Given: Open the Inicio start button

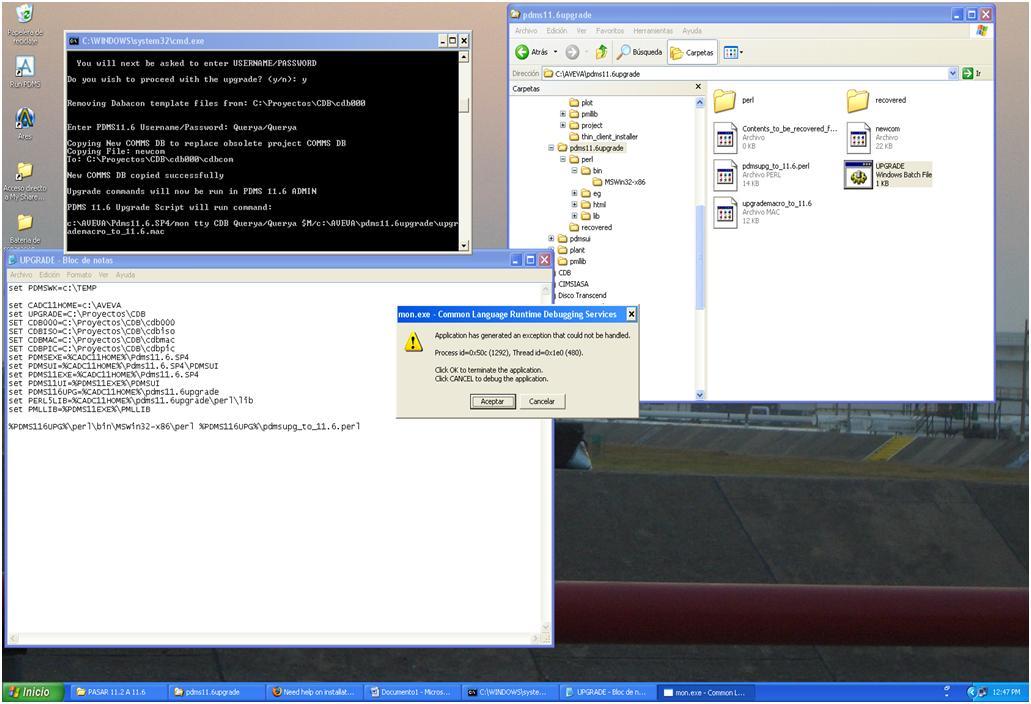Looking at the screenshot, I should tap(33, 692).
